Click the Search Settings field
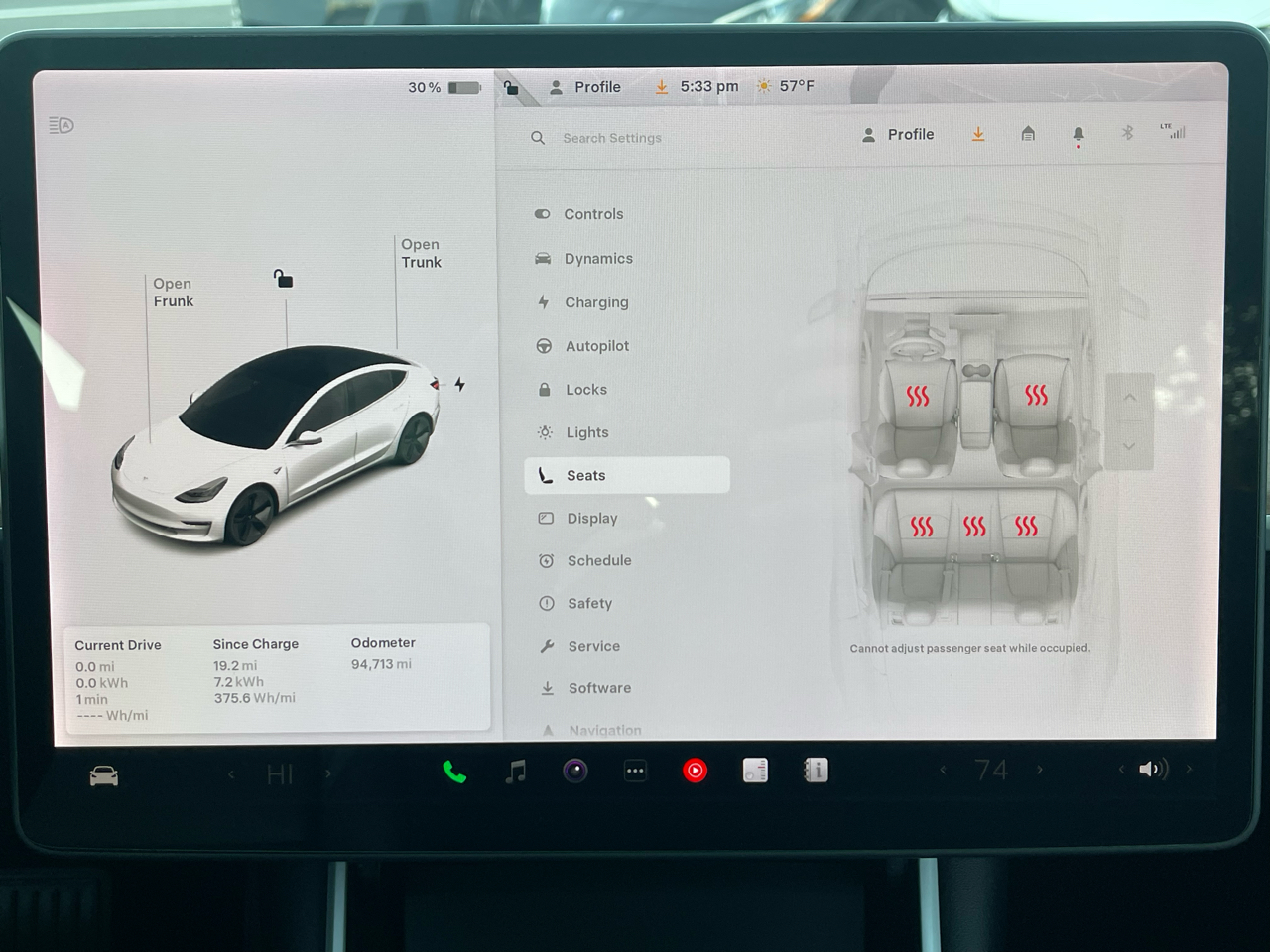The width and height of the screenshot is (1270, 952). click(612, 138)
